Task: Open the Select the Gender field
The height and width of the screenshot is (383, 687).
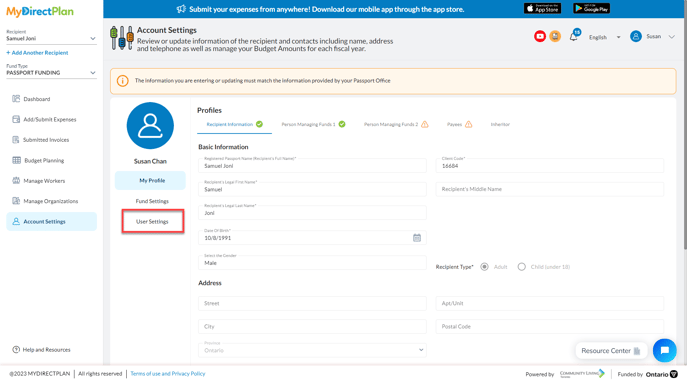Action: coord(312,262)
